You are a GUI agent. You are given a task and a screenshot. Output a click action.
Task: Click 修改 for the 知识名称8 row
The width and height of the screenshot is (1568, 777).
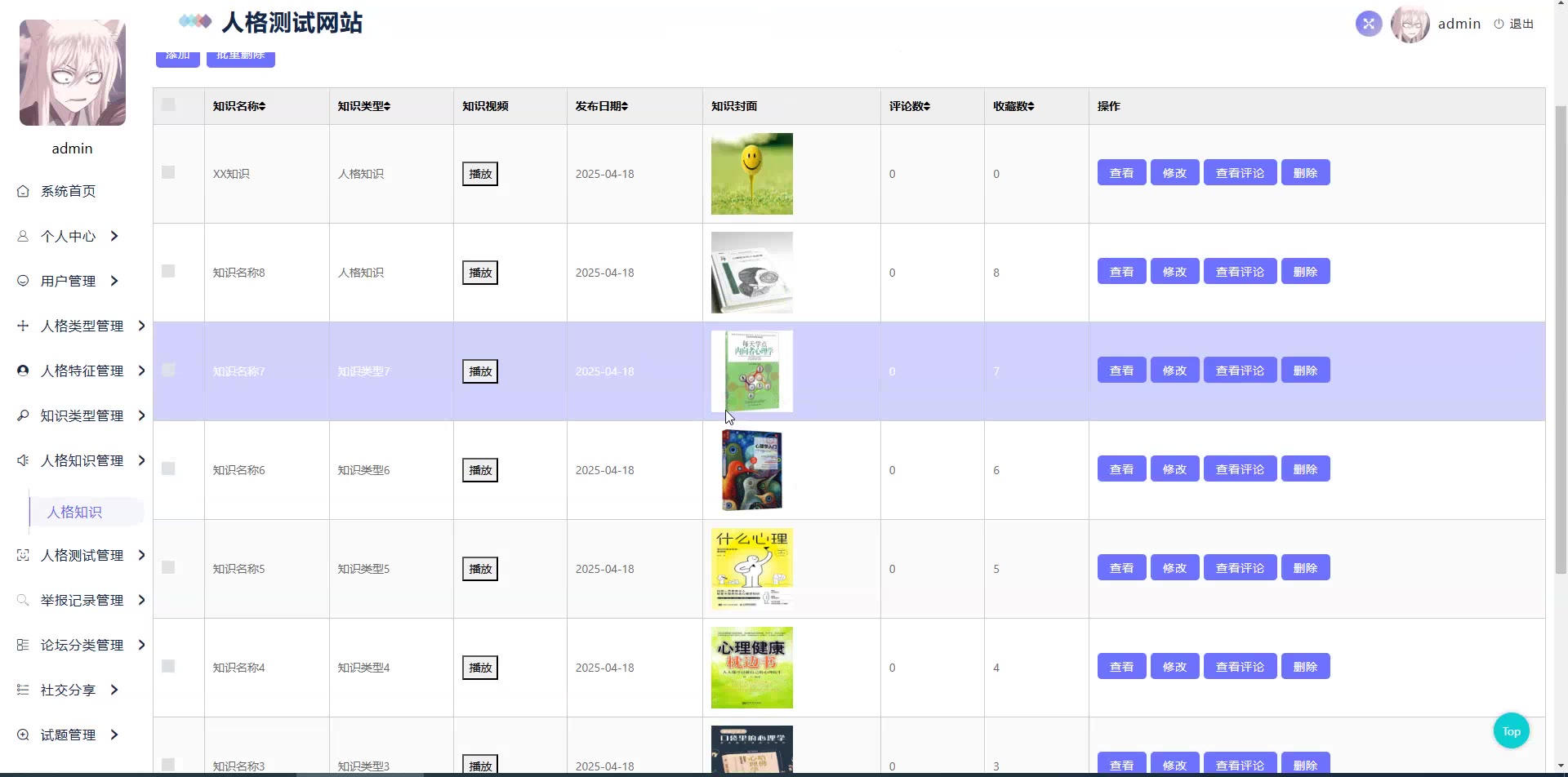click(1174, 271)
